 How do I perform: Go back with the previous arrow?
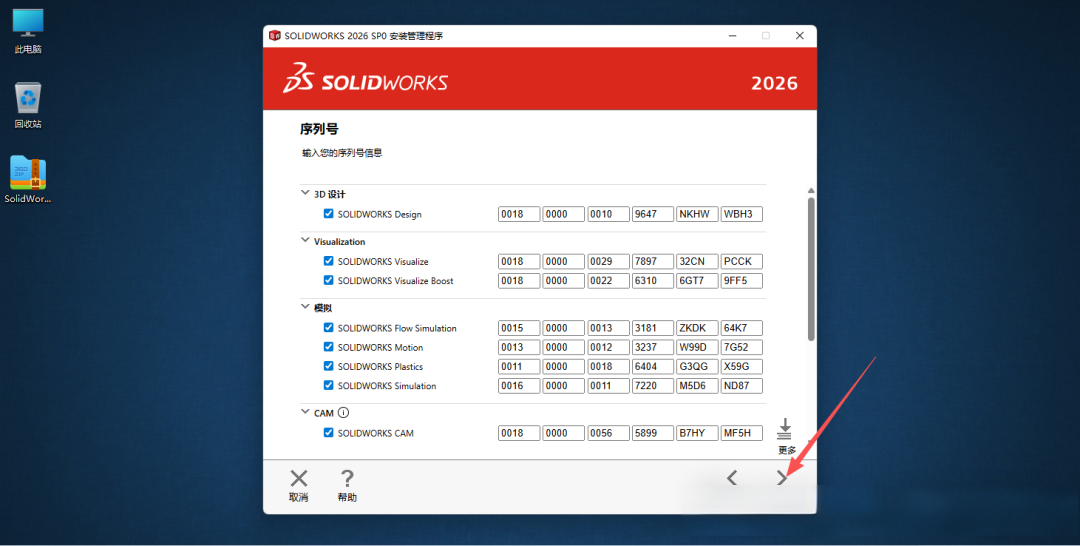click(x=732, y=477)
